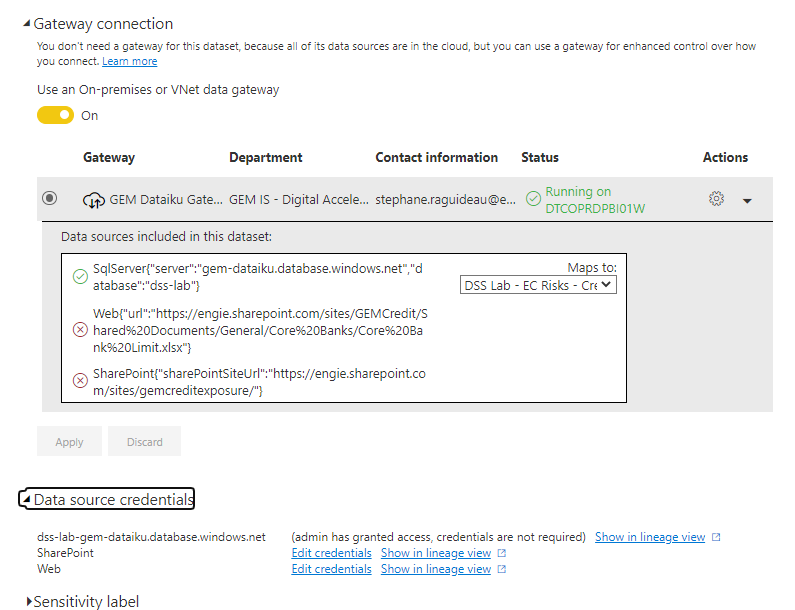Click the Department column header
Viewport: 795px width, 610px height.
[266, 158]
